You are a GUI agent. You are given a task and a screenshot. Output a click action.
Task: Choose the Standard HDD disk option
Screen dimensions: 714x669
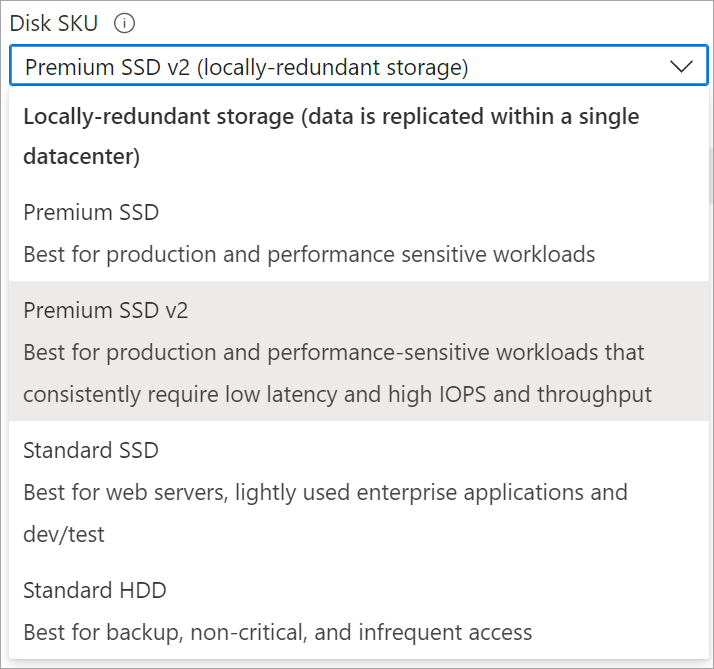click(x=94, y=590)
